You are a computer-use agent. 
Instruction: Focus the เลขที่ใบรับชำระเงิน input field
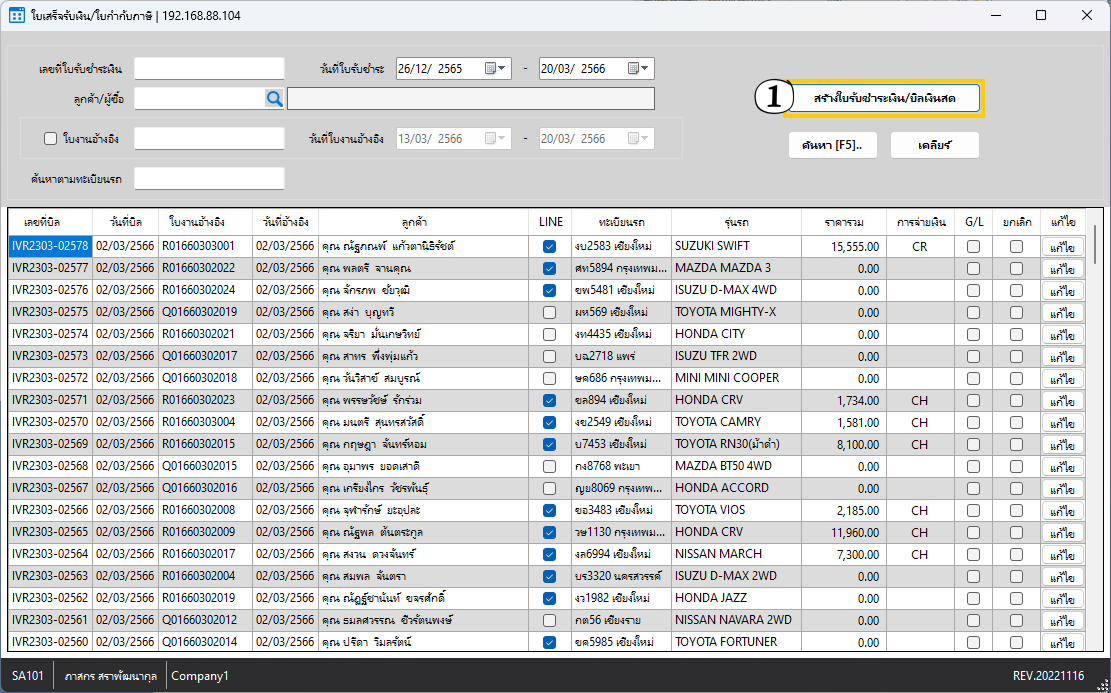click(x=209, y=69)
